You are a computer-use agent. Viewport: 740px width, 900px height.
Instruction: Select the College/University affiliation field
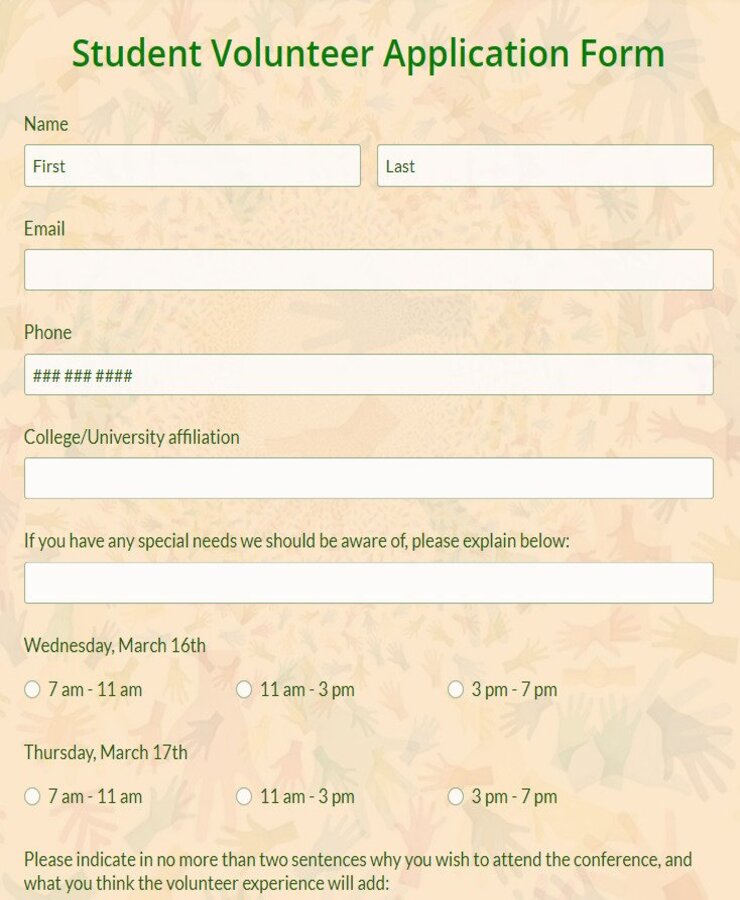[369, 478]
